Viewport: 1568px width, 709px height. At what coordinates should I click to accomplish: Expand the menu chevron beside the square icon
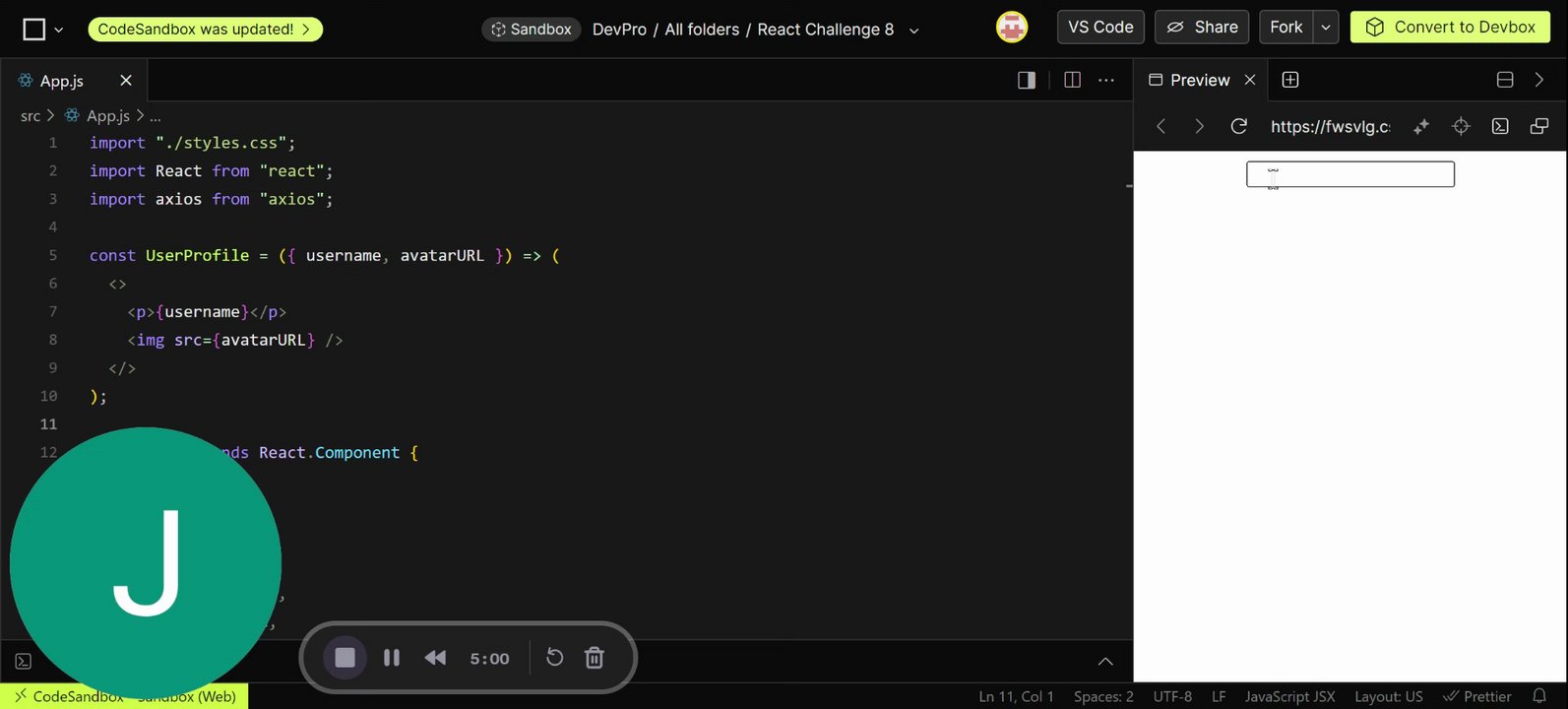(59, 30)
